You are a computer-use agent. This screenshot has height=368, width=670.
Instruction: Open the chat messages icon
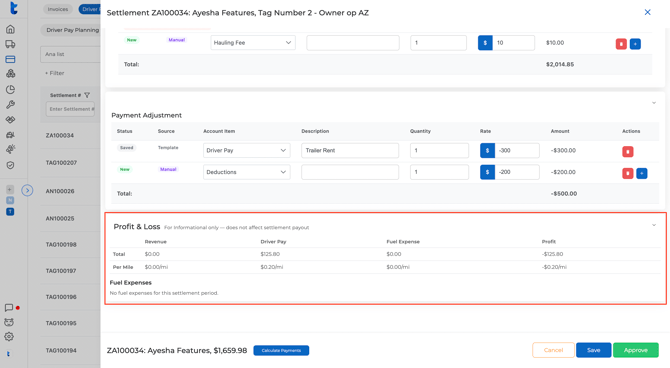point(9,308)
